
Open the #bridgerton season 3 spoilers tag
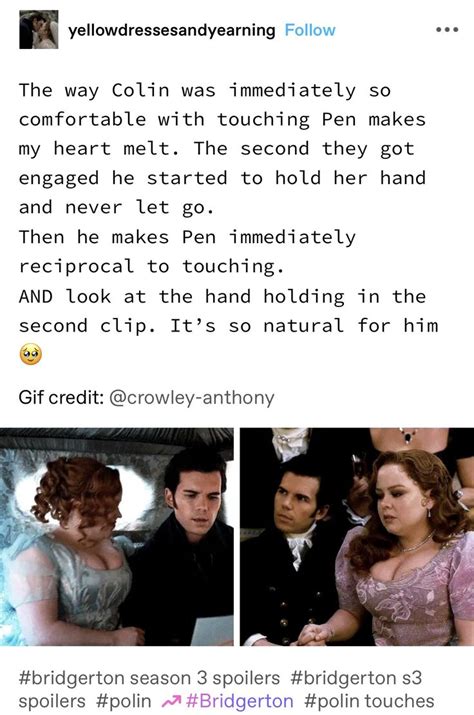click(149, 678)
